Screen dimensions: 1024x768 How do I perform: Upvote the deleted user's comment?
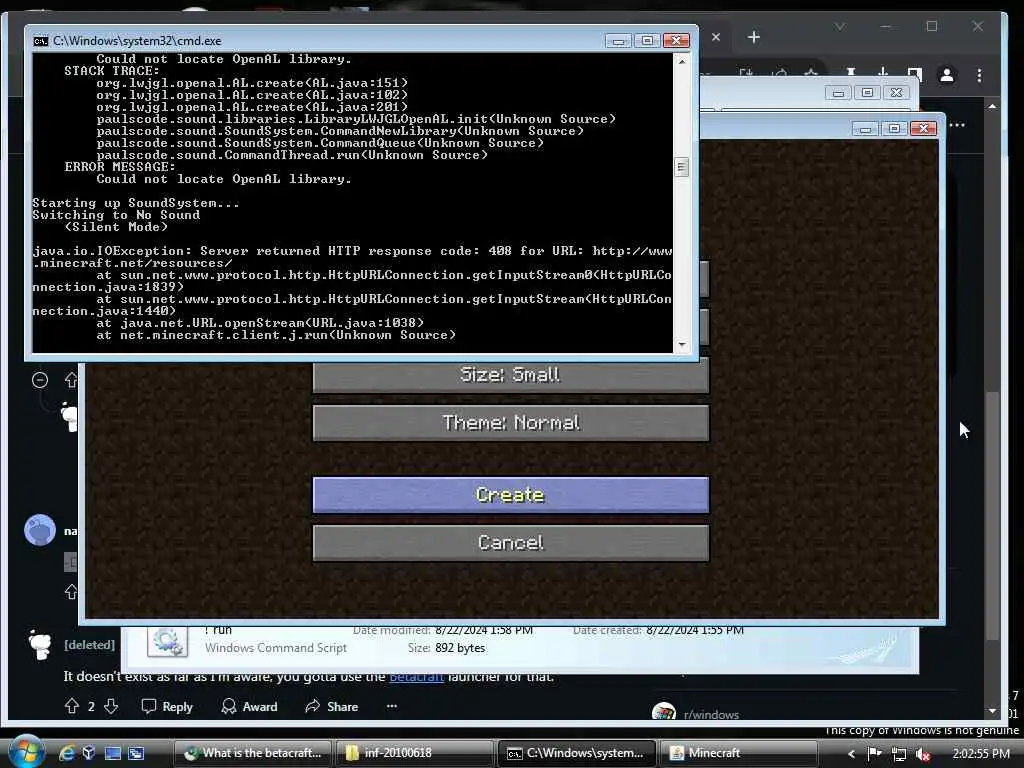(x=72, y=706)
